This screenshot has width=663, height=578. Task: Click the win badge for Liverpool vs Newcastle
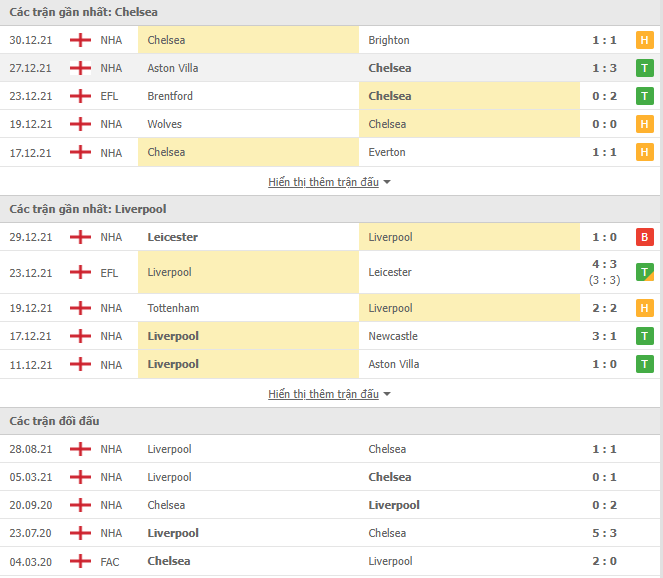pyautogui.click(x=644, y=336)
